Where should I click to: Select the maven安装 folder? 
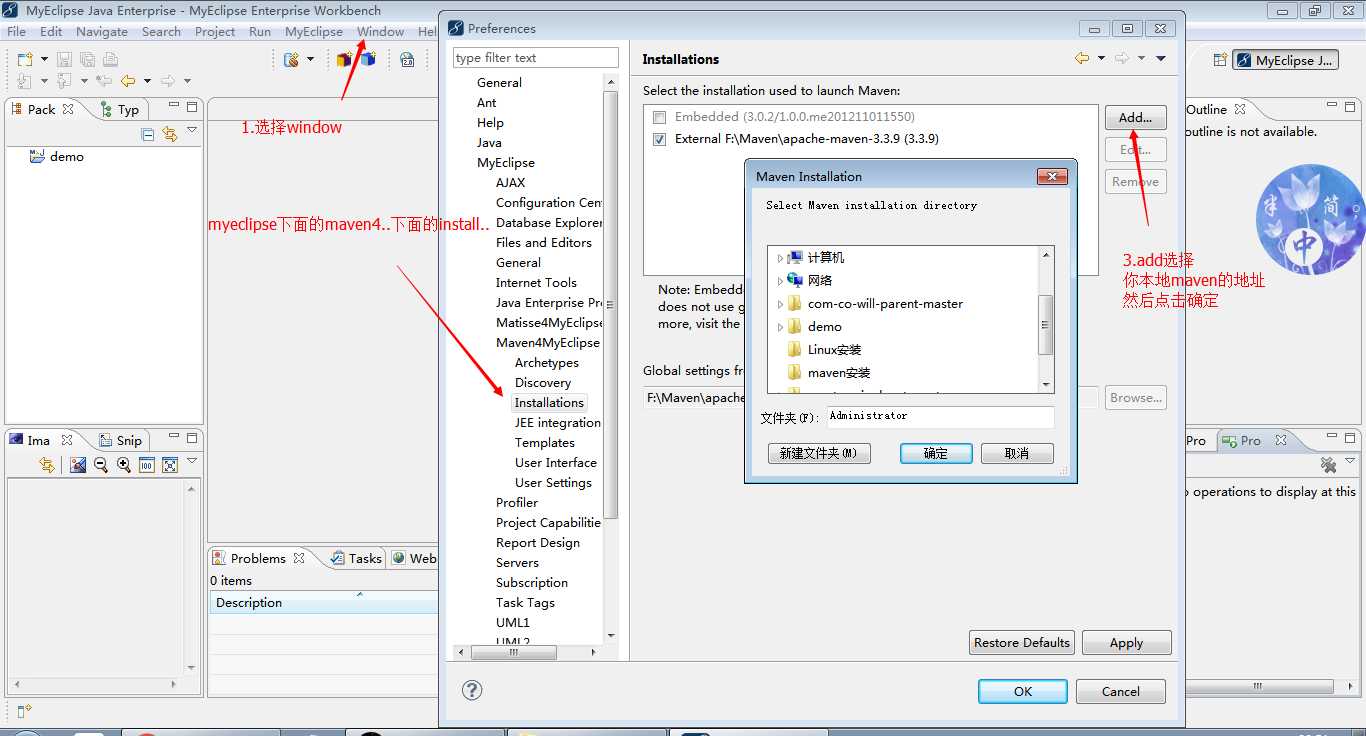point(839,372)
